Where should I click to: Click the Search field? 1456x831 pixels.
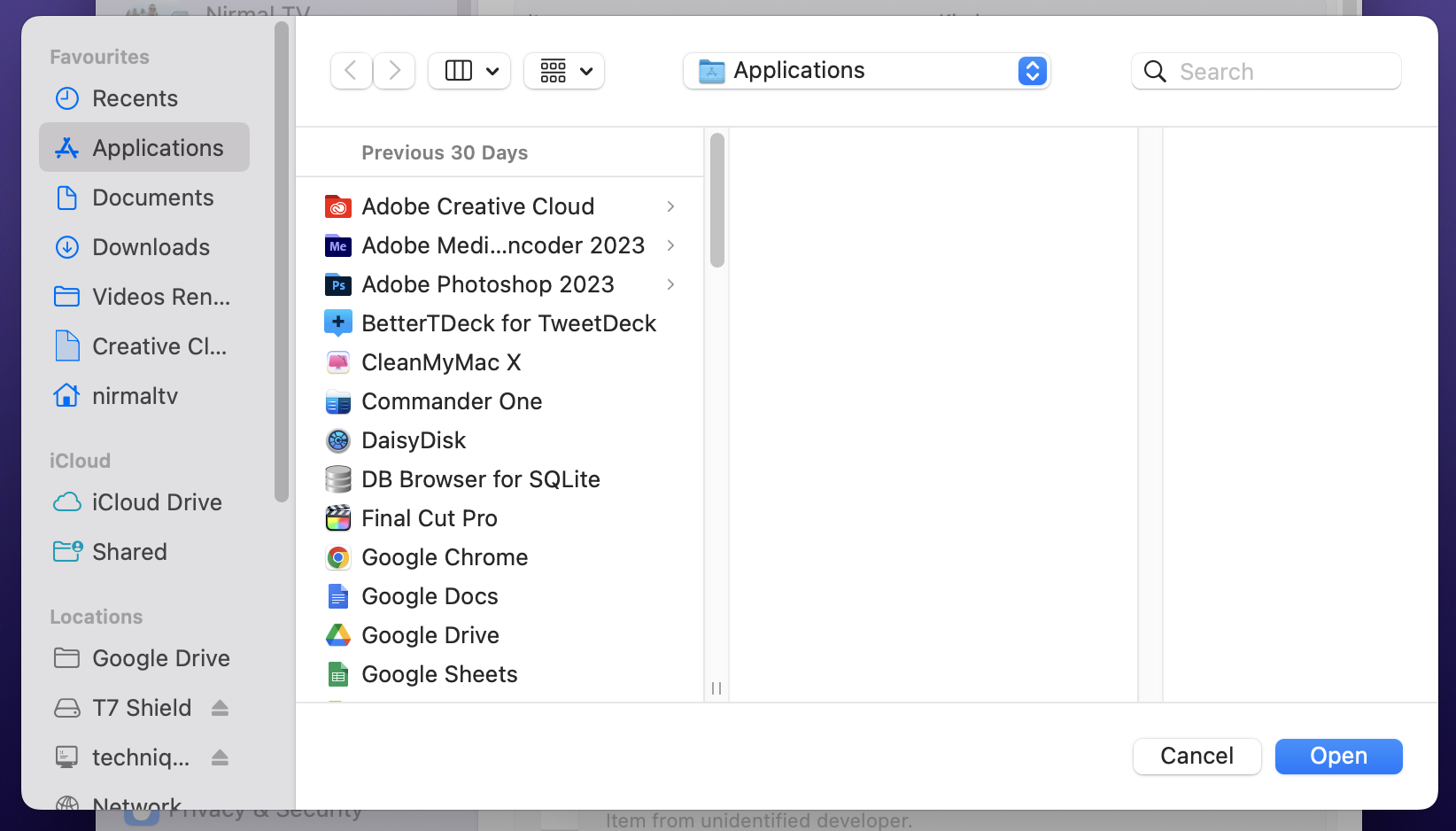pyautogui.click(x=1266, y=71)
